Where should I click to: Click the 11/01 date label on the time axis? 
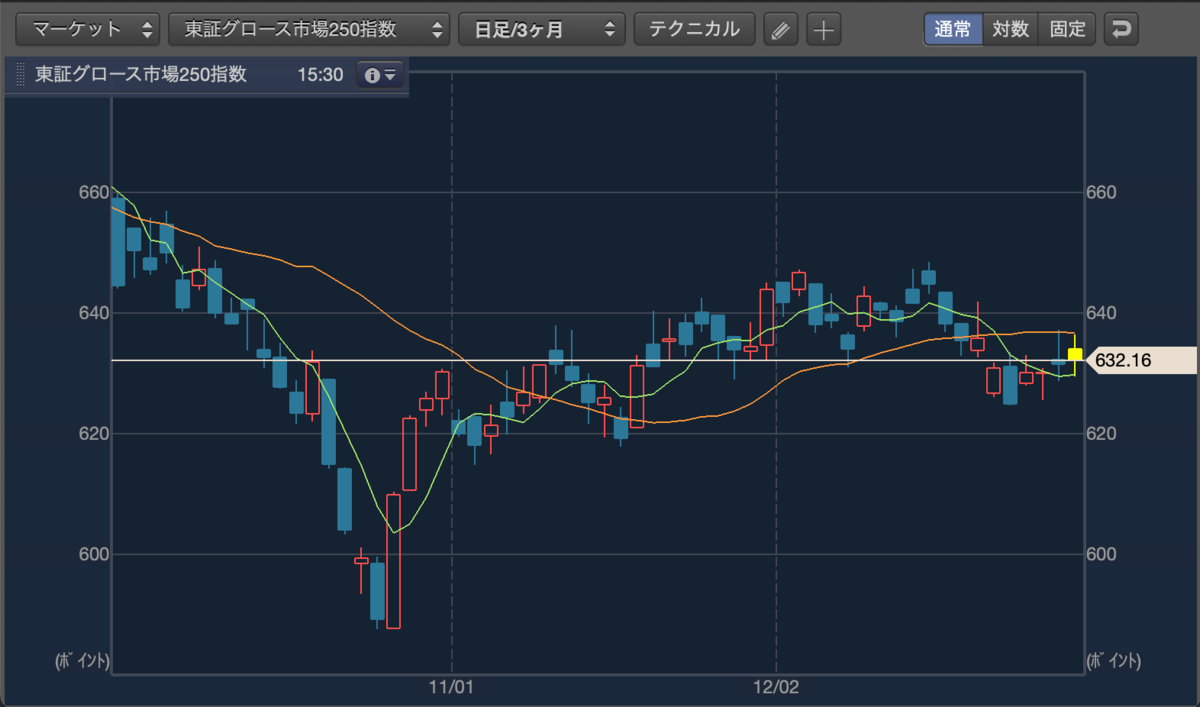pyautogui.click(x=450, y=688)
